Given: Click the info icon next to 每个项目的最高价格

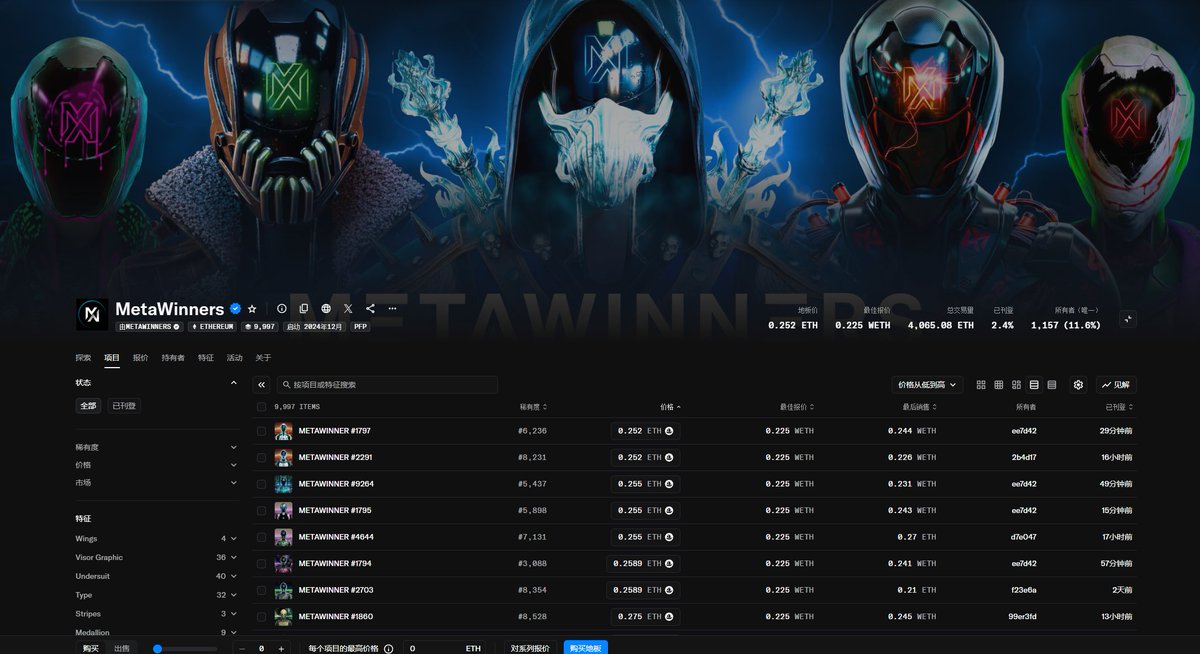Looking at the screenshot, I should pyautogui.click(x=388, y=648).
